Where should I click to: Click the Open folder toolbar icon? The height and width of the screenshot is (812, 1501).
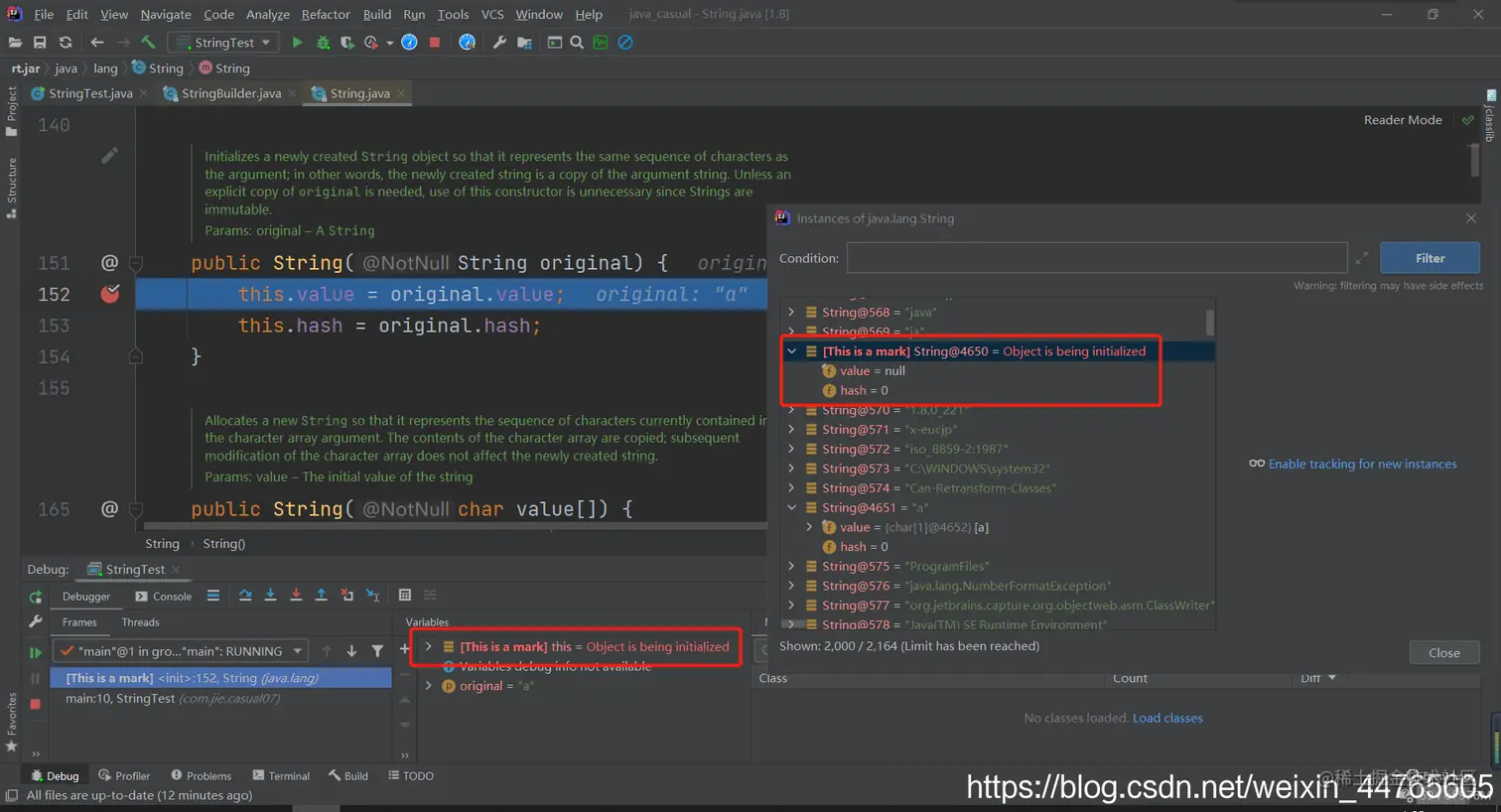click(15, 43)
